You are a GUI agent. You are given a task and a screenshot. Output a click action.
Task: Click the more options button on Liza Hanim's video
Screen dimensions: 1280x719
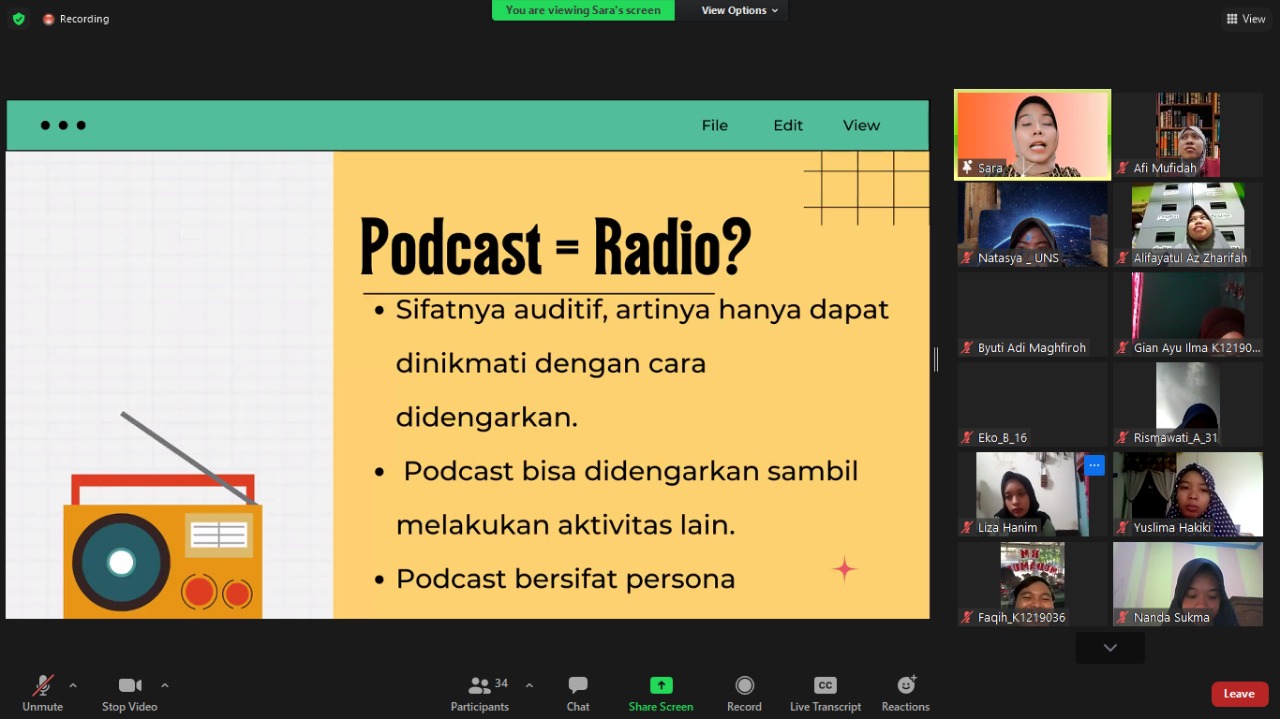coord(1094,465)
